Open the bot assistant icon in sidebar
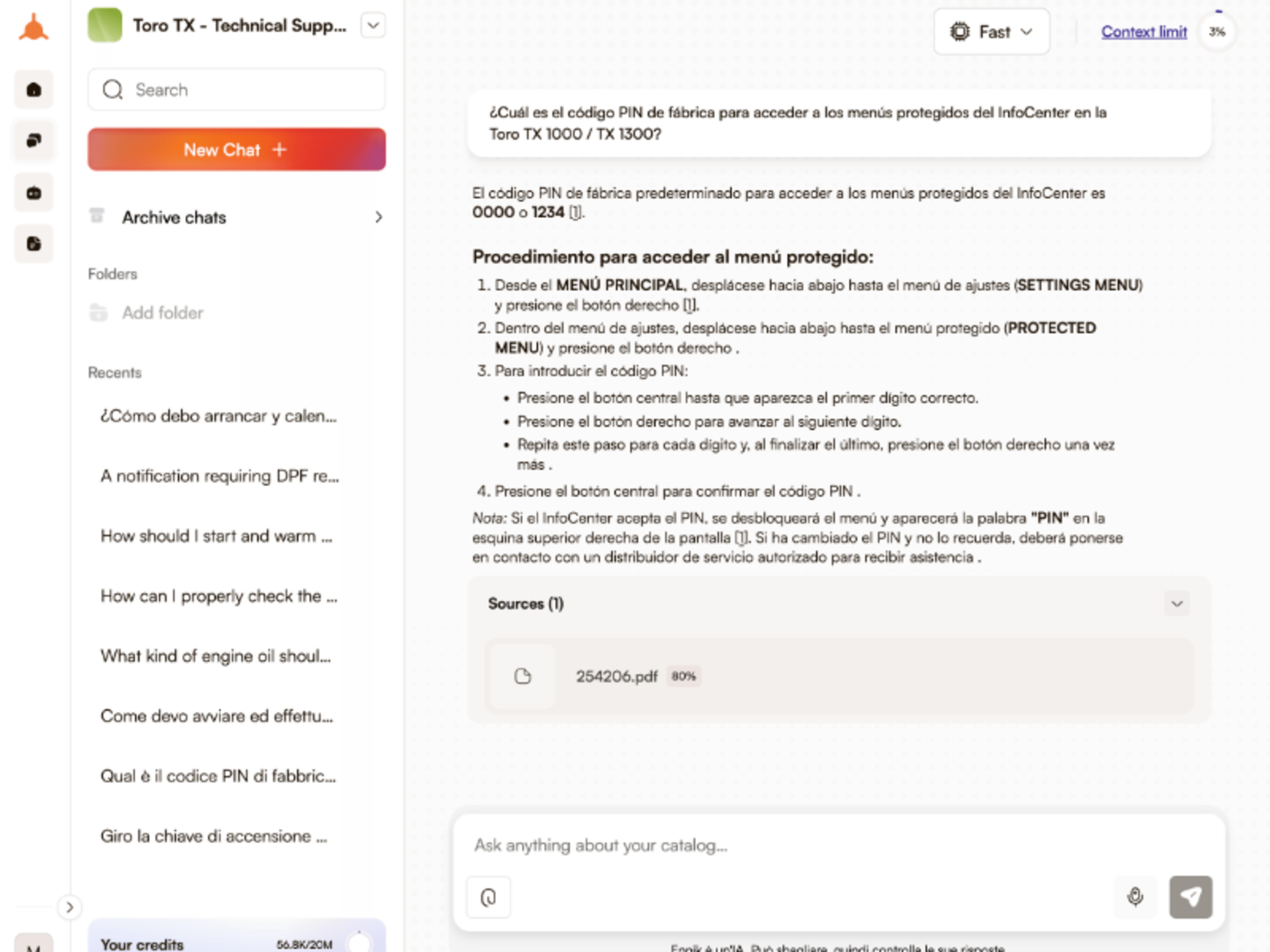 click(34, 192)
